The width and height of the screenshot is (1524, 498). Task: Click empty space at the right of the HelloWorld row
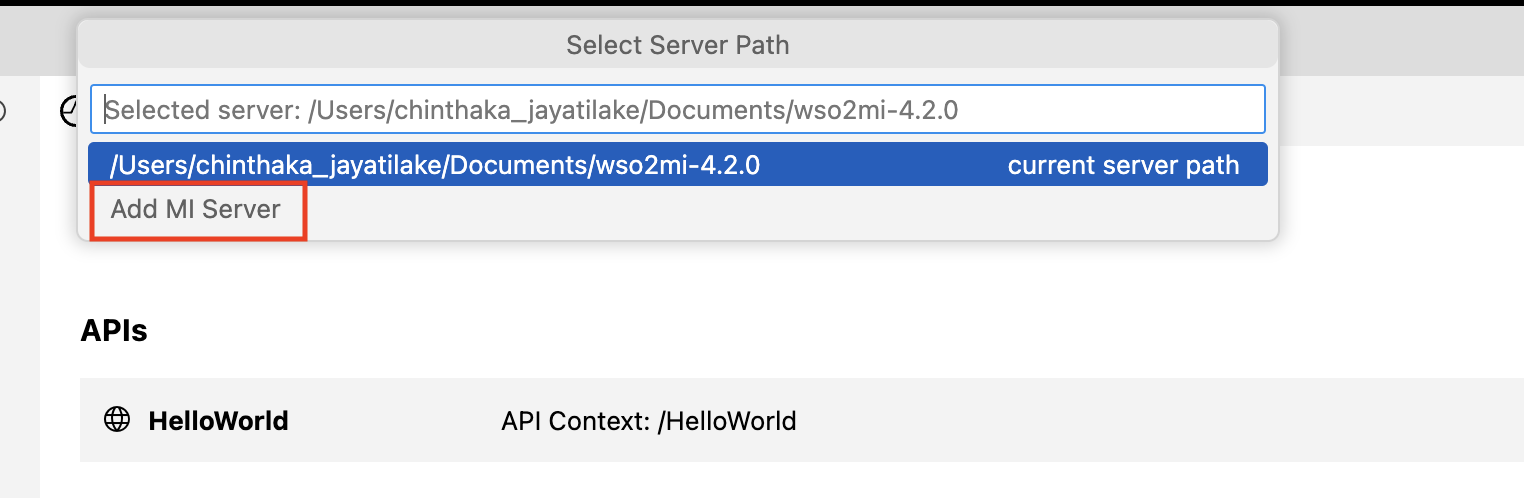1200,420
